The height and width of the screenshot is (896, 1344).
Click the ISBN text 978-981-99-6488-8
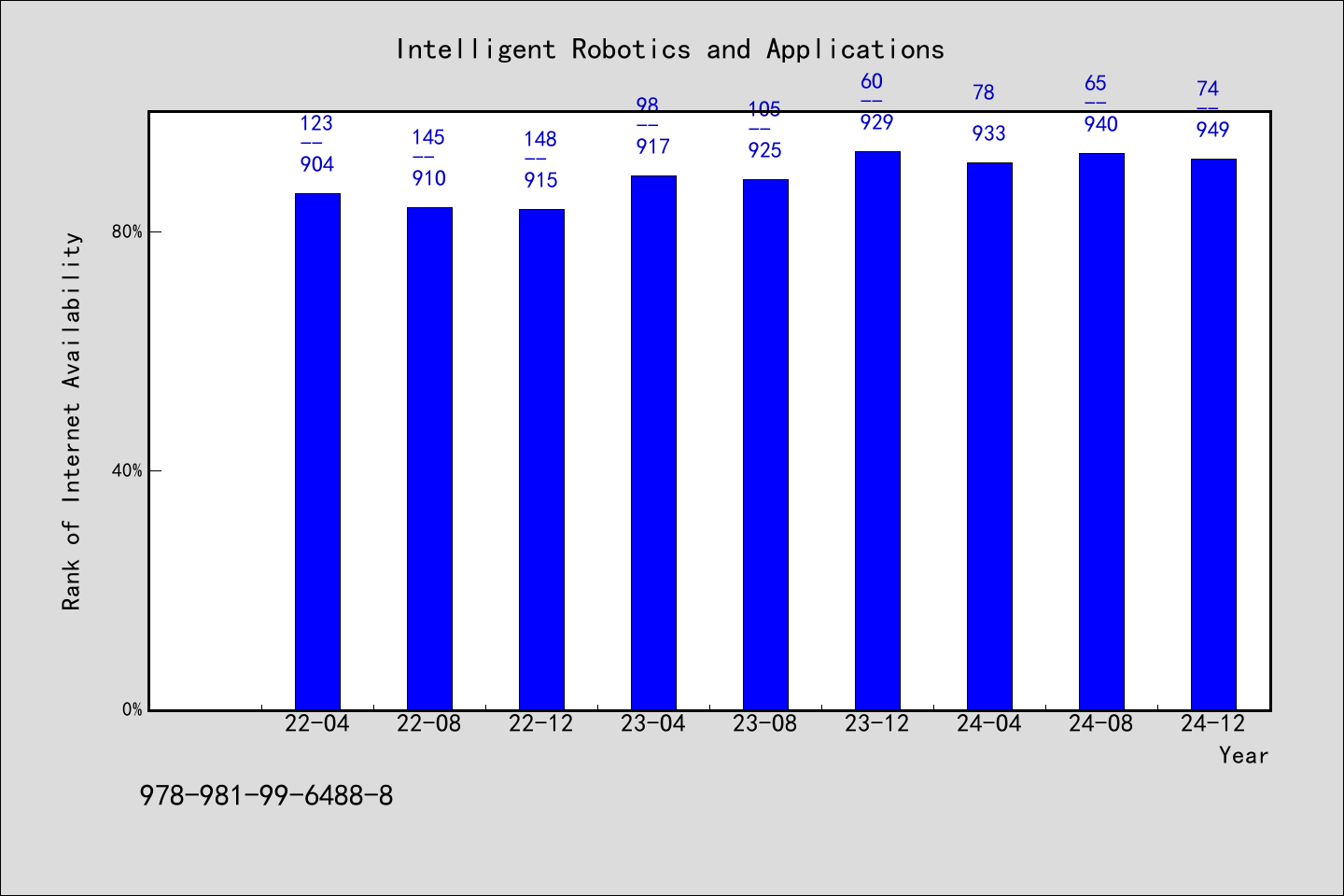pos(267,796)
